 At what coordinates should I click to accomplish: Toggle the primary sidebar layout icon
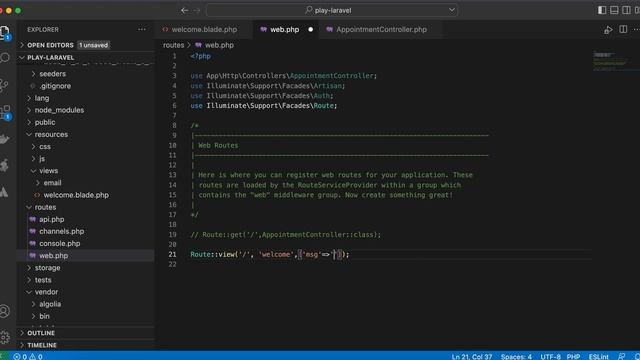click(x=602, y=10)
